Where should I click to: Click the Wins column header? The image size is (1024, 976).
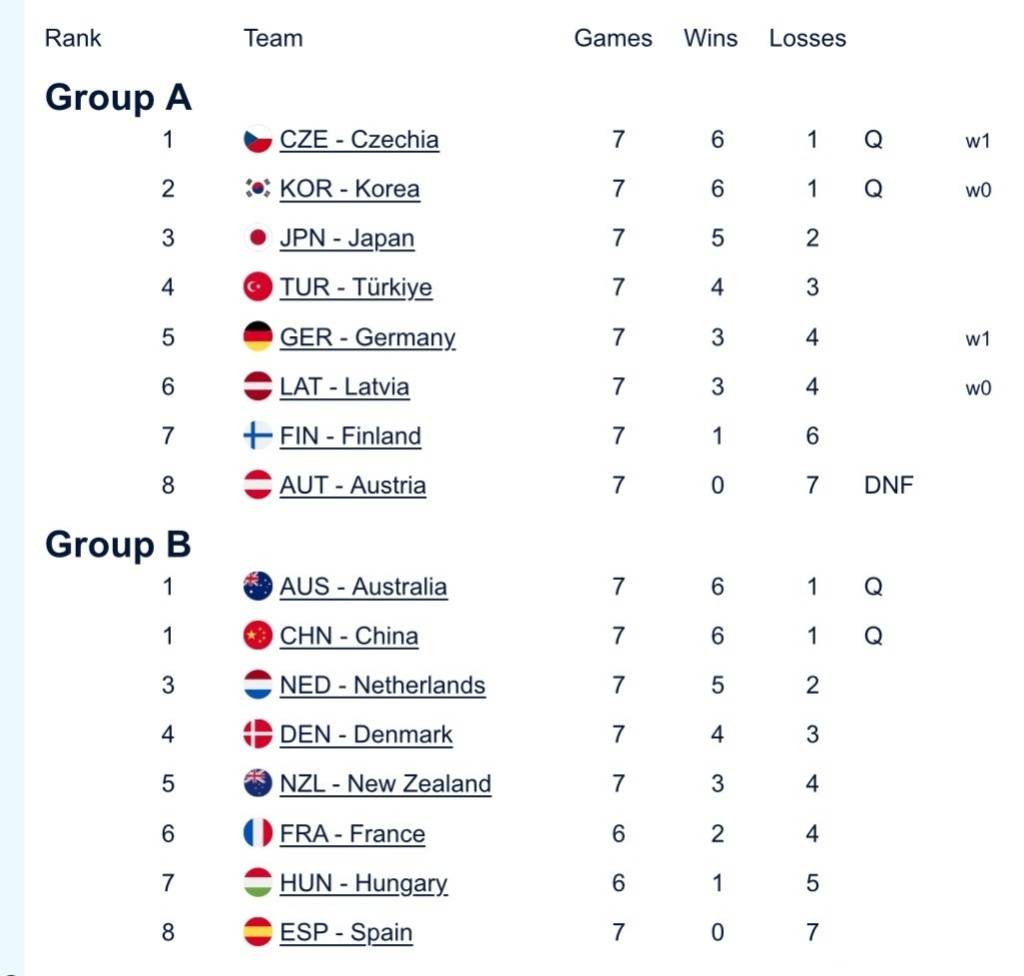pyautogui.click(x=710, y=39)
